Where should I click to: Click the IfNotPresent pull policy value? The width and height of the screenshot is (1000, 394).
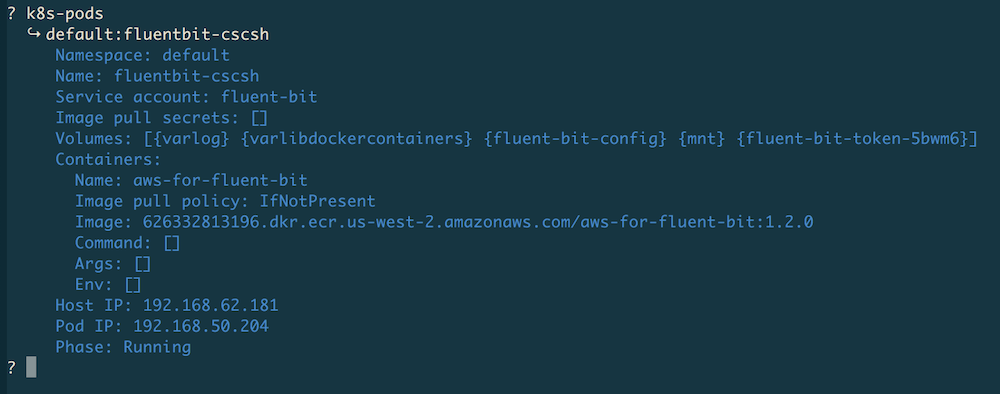317,201
